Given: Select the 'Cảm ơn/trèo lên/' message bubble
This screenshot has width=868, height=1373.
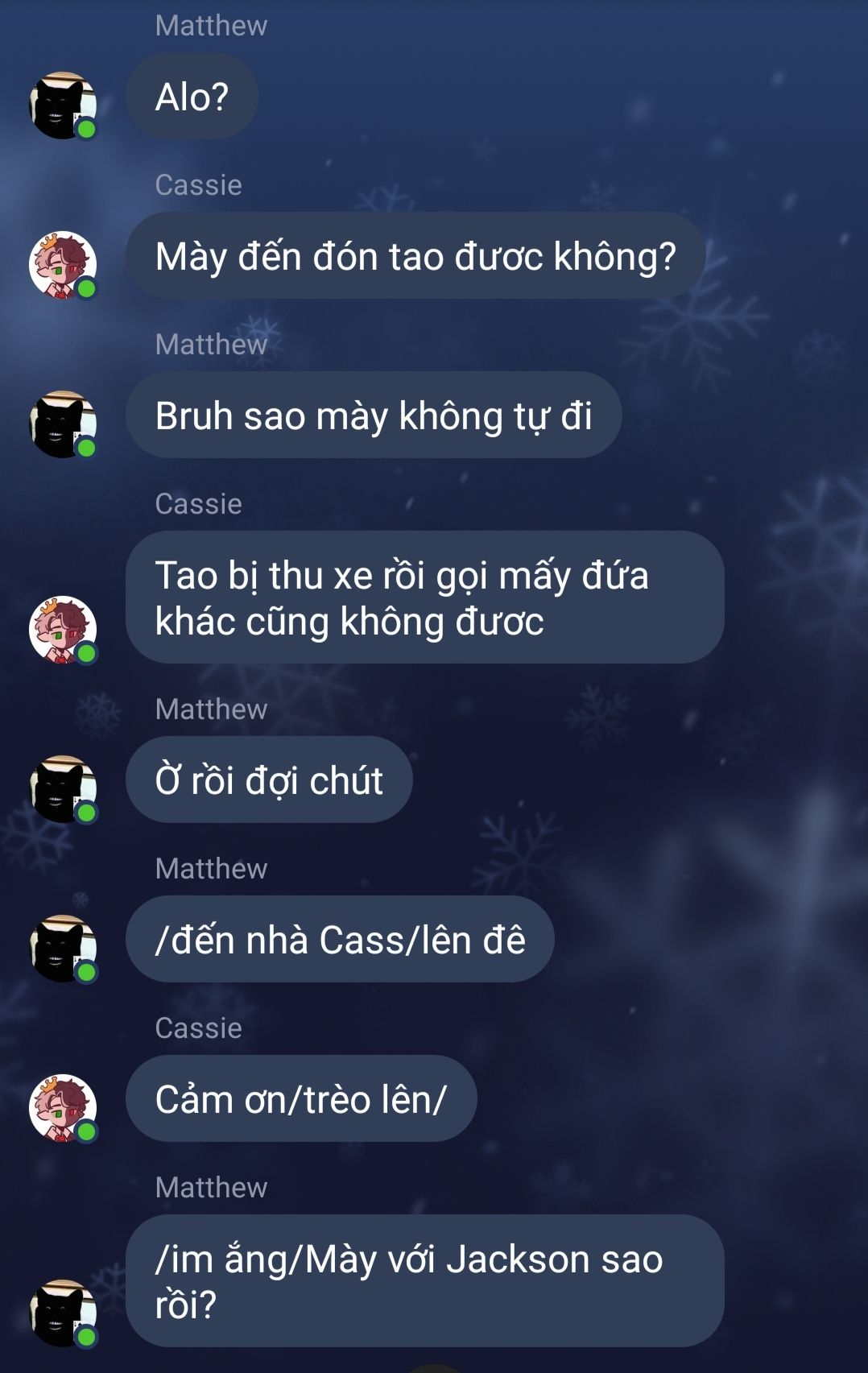Looking at the screenshot, I should 301,1099.
